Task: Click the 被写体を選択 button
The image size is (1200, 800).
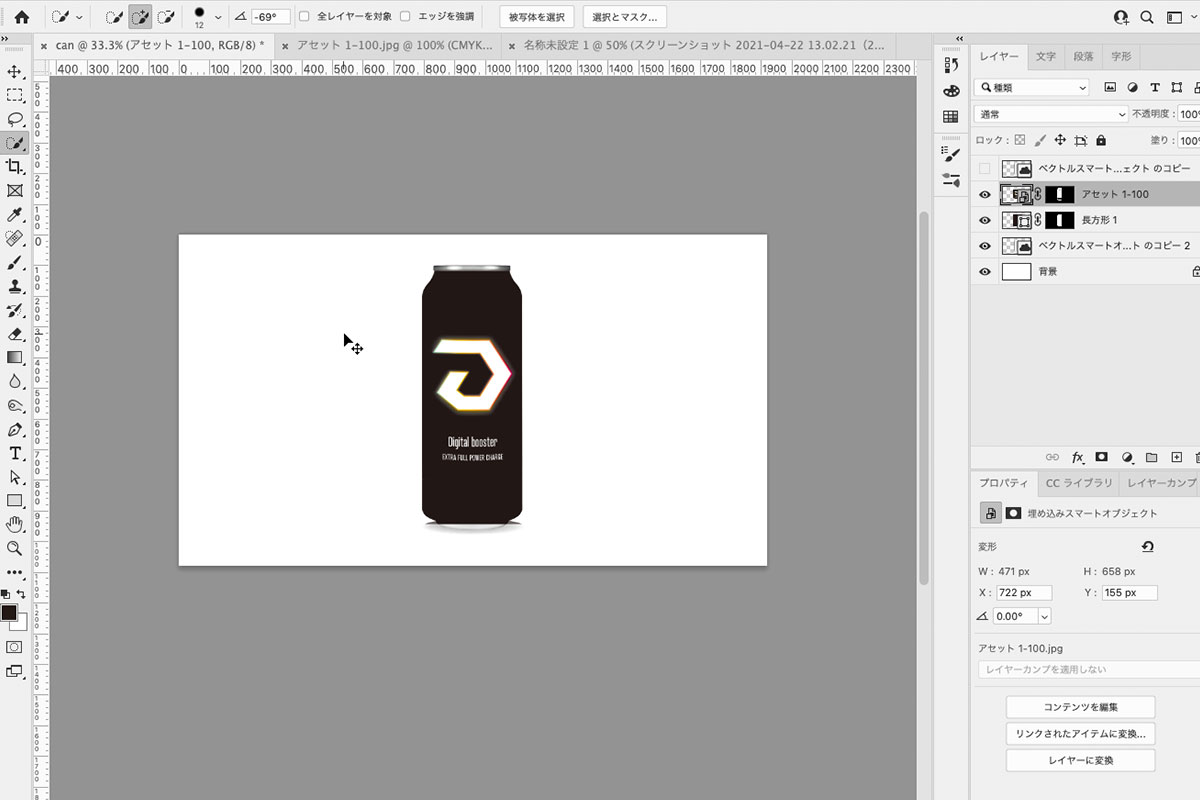Action: click(x=536, y=17)
